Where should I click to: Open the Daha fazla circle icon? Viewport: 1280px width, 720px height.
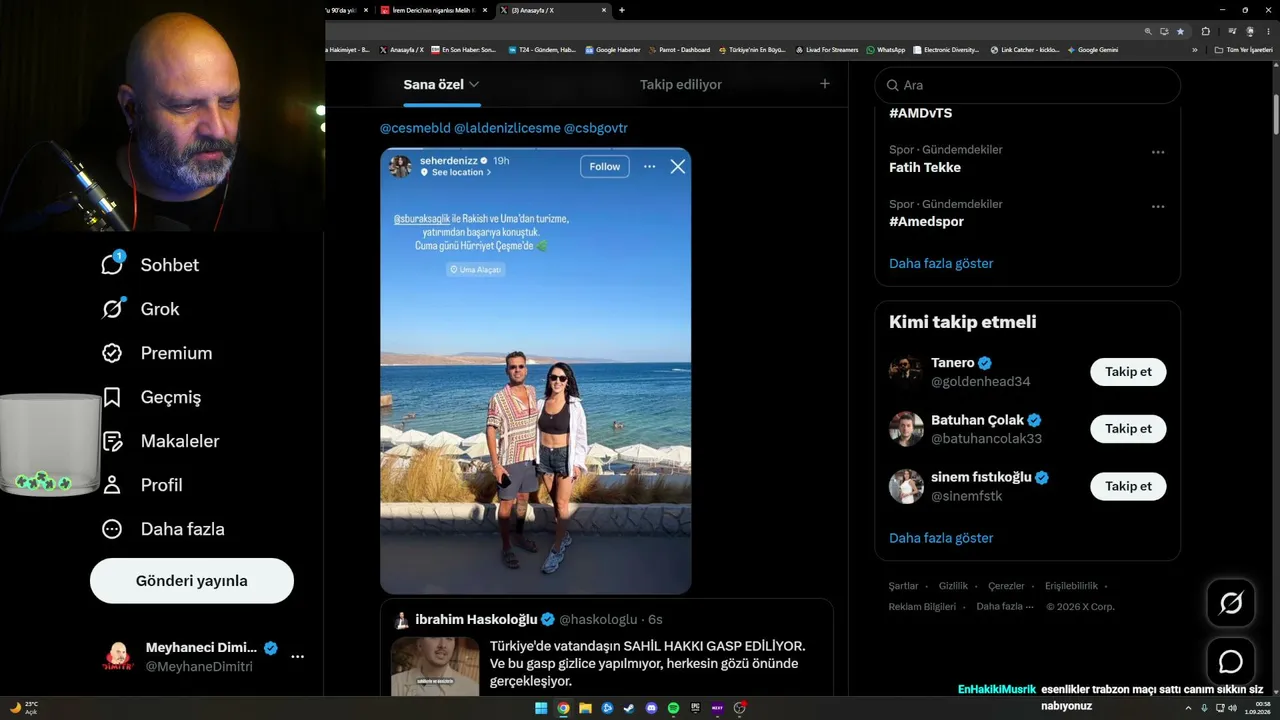112,529
